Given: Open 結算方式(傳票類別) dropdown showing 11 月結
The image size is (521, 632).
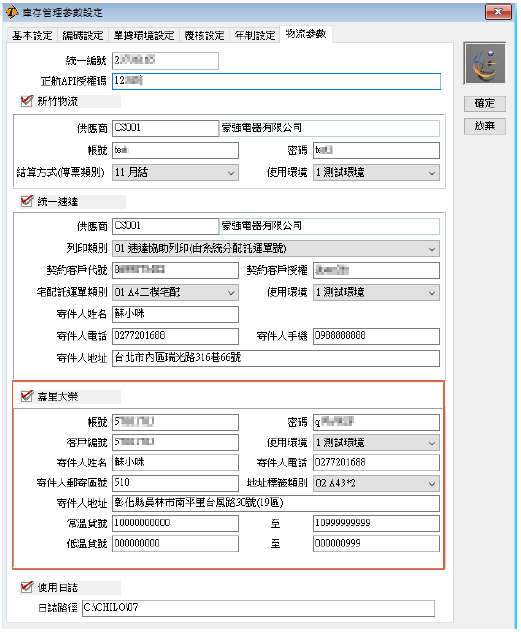Looking at the screenshot, I should (x=175, y=173).
